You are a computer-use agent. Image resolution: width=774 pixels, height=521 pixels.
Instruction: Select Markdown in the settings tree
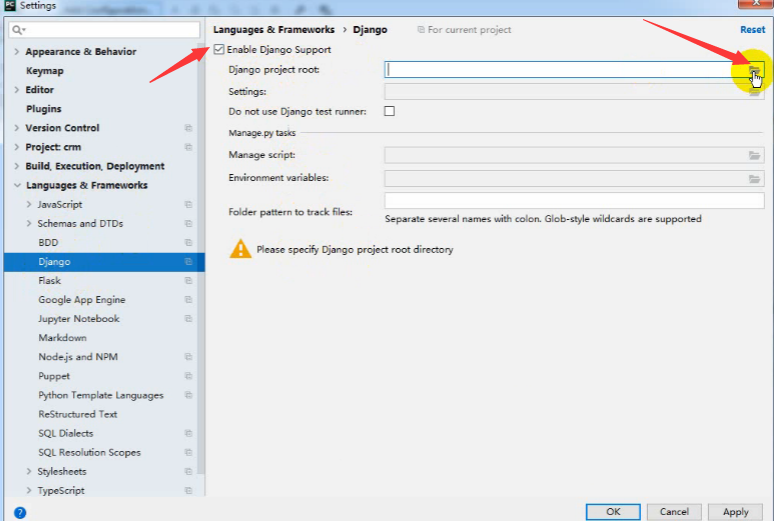click(x=62, y=338)
